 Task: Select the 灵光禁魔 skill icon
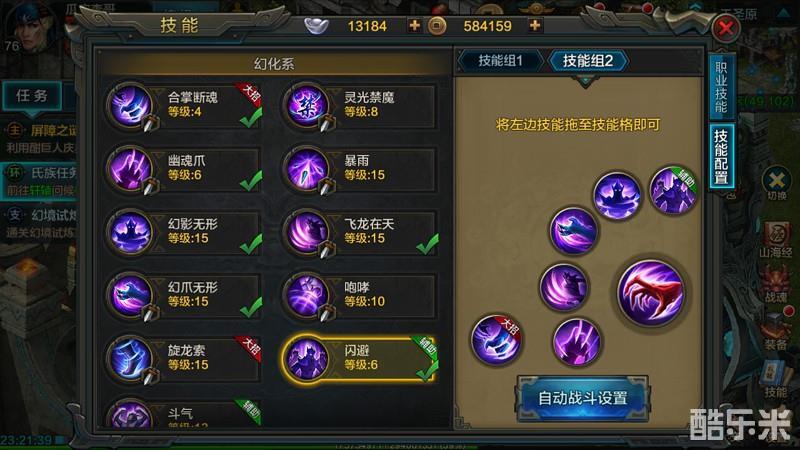(x=307, y=106)
